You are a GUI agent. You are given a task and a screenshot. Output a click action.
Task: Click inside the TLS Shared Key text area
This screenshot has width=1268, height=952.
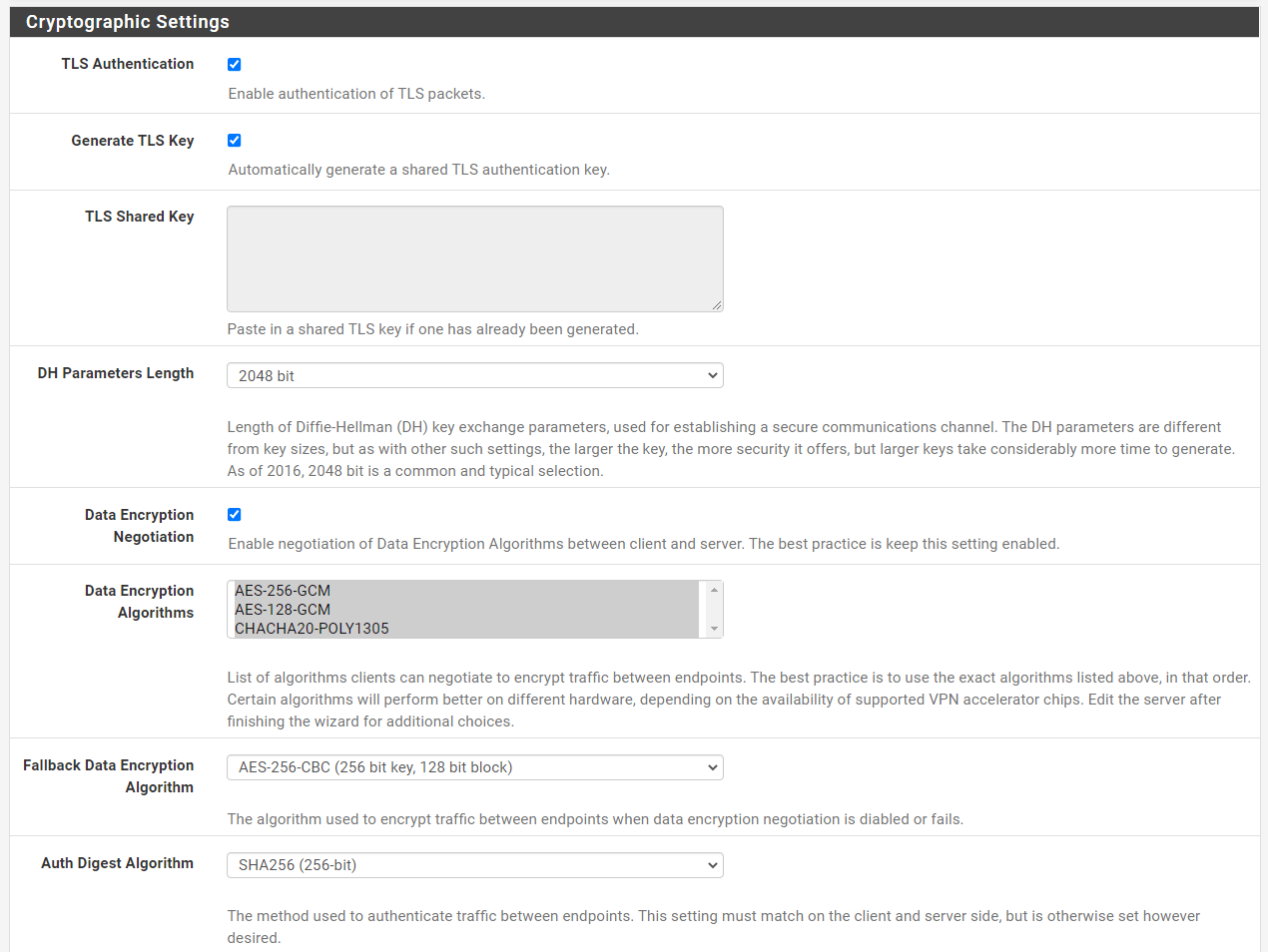[x=474, y=257]
